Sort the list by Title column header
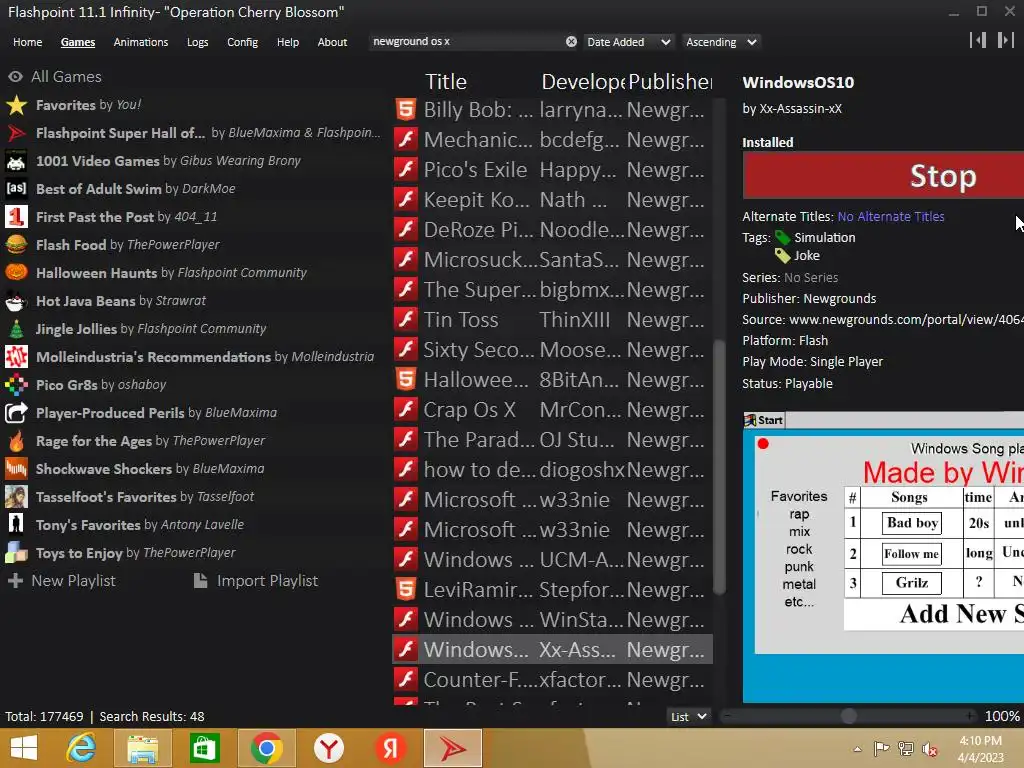The height and width of the screenshot is (768, 1024). coord(446,82)
